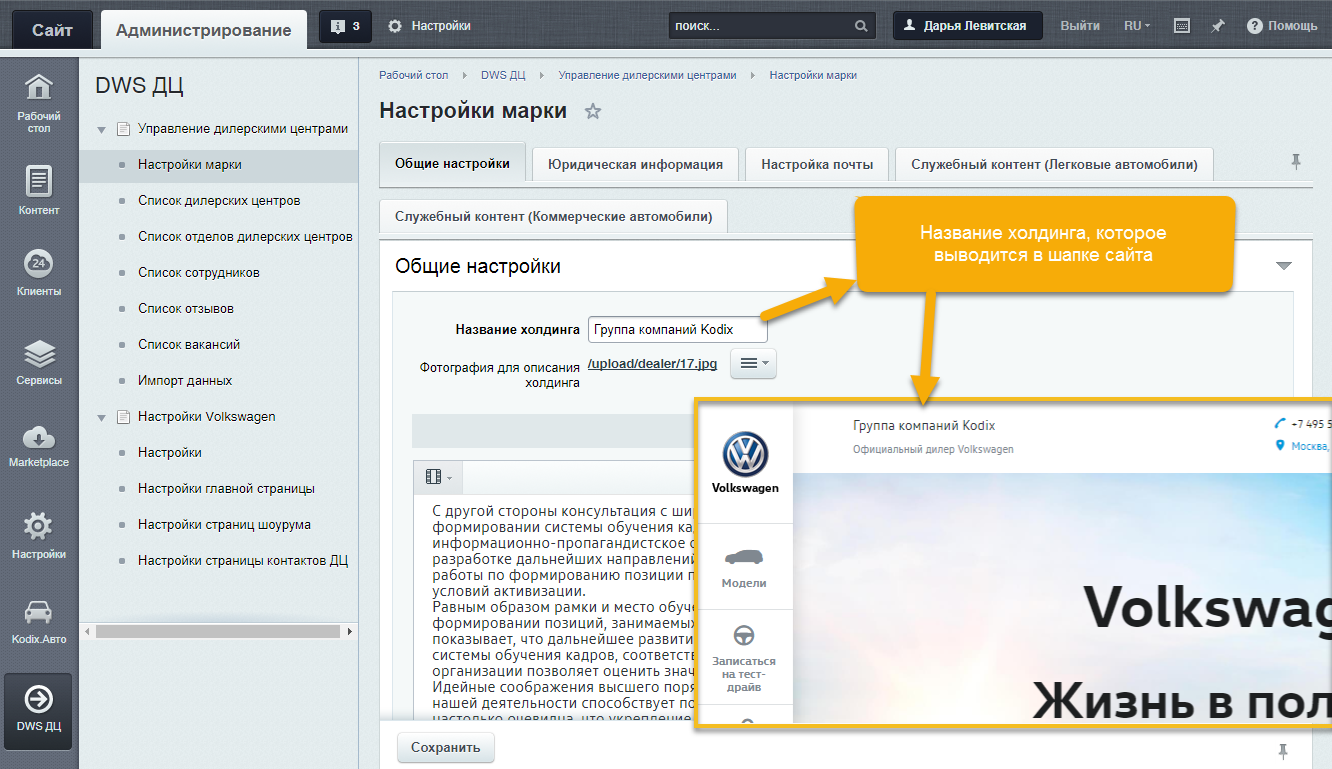
Task: Open the Marketplace section icon
Action: click(x=38, y=445)
